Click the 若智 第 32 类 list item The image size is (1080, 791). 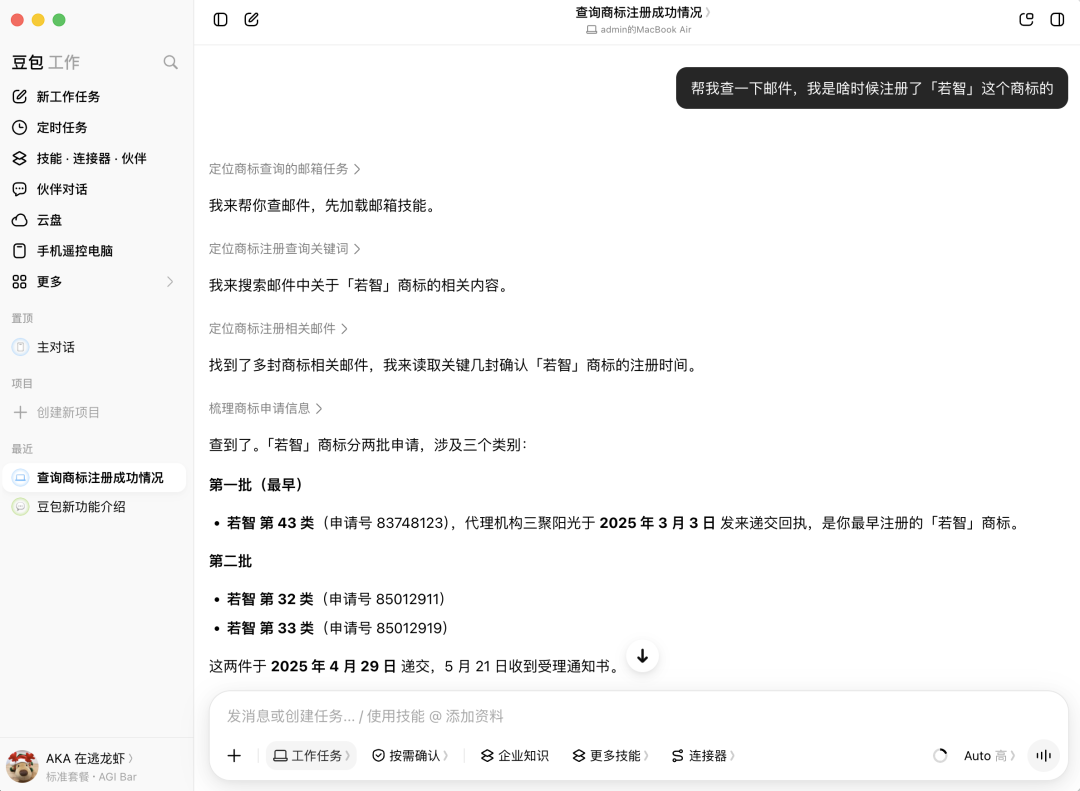point(335,599)
